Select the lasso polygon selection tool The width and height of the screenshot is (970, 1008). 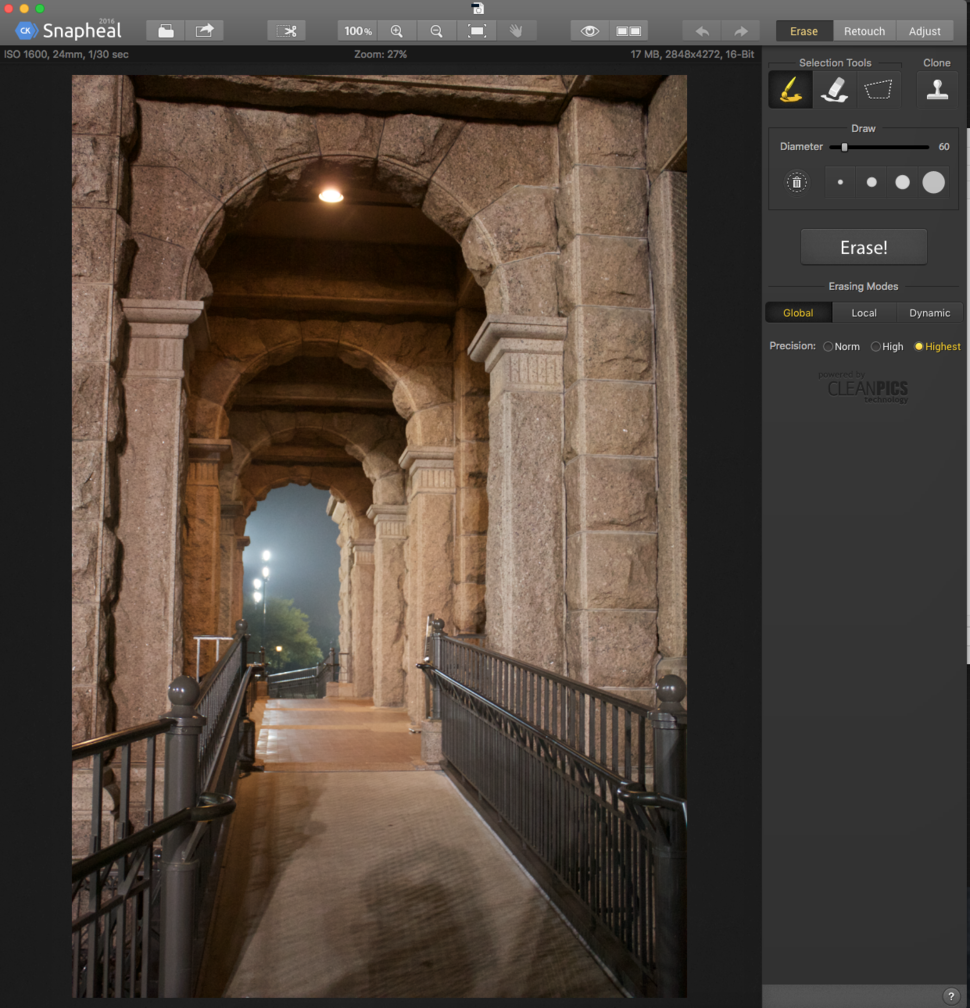(x=878, y=89)
